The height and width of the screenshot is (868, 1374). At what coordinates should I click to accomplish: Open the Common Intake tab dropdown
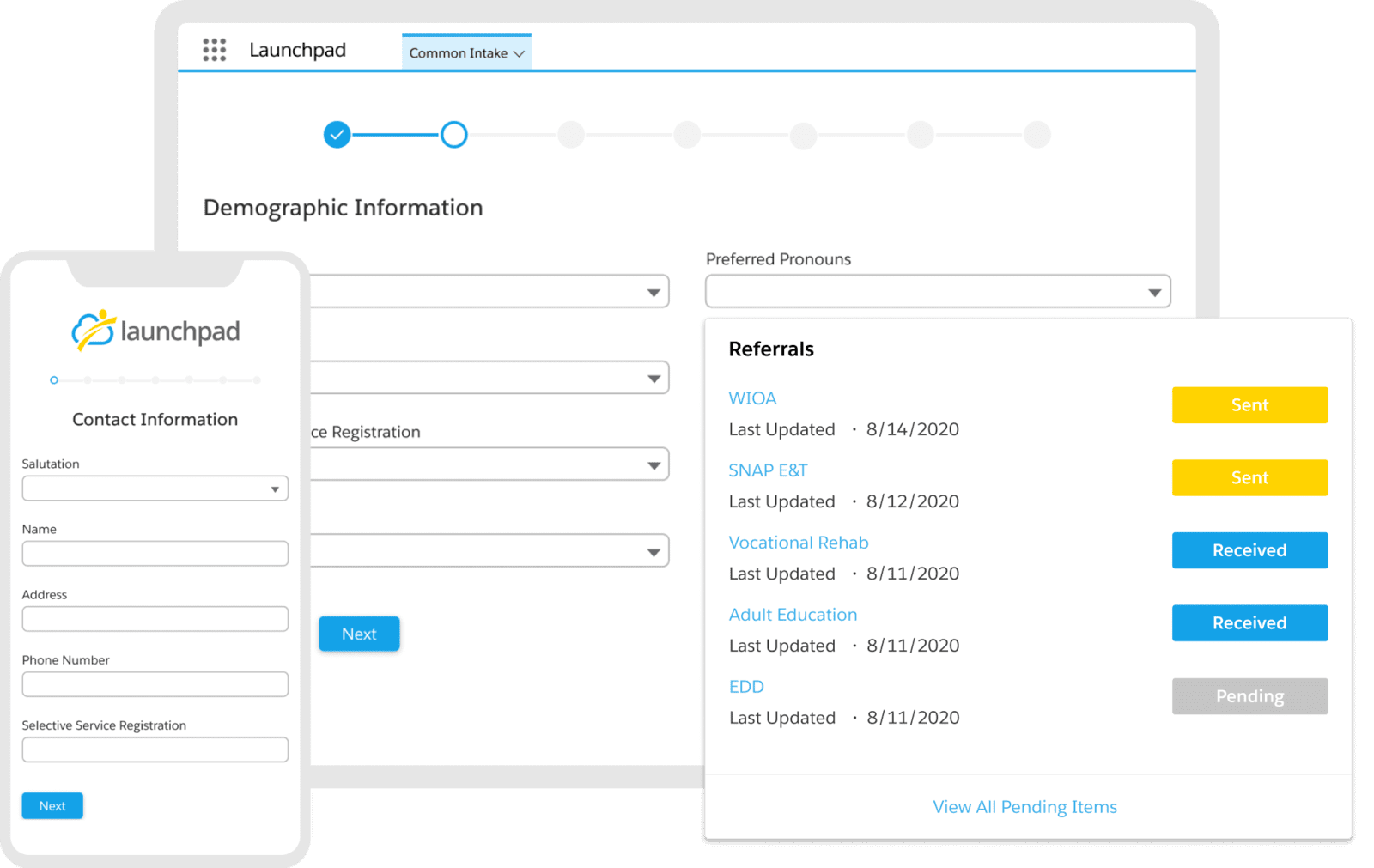tap(466, 52)
